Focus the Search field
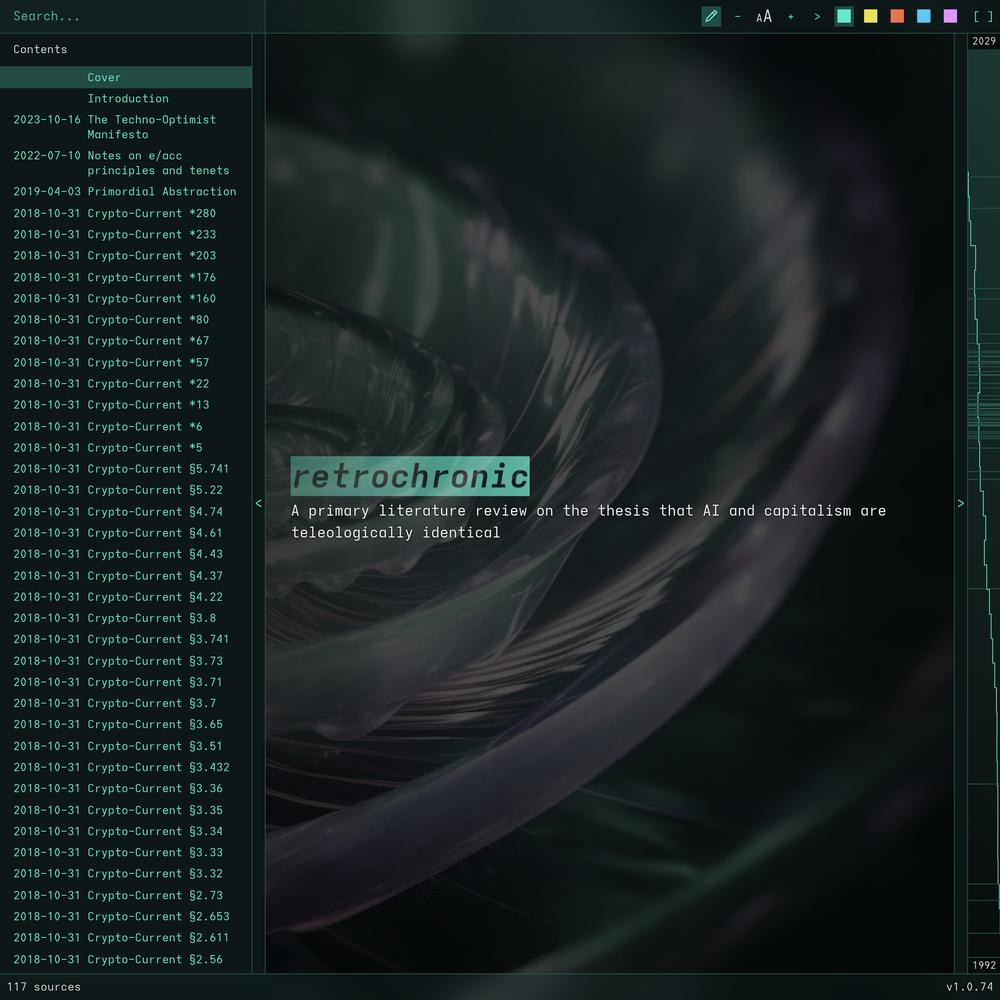Image resolution: width=1000 pixels, height=1000 pixels. pyautogui.click(x=132, y=17)
